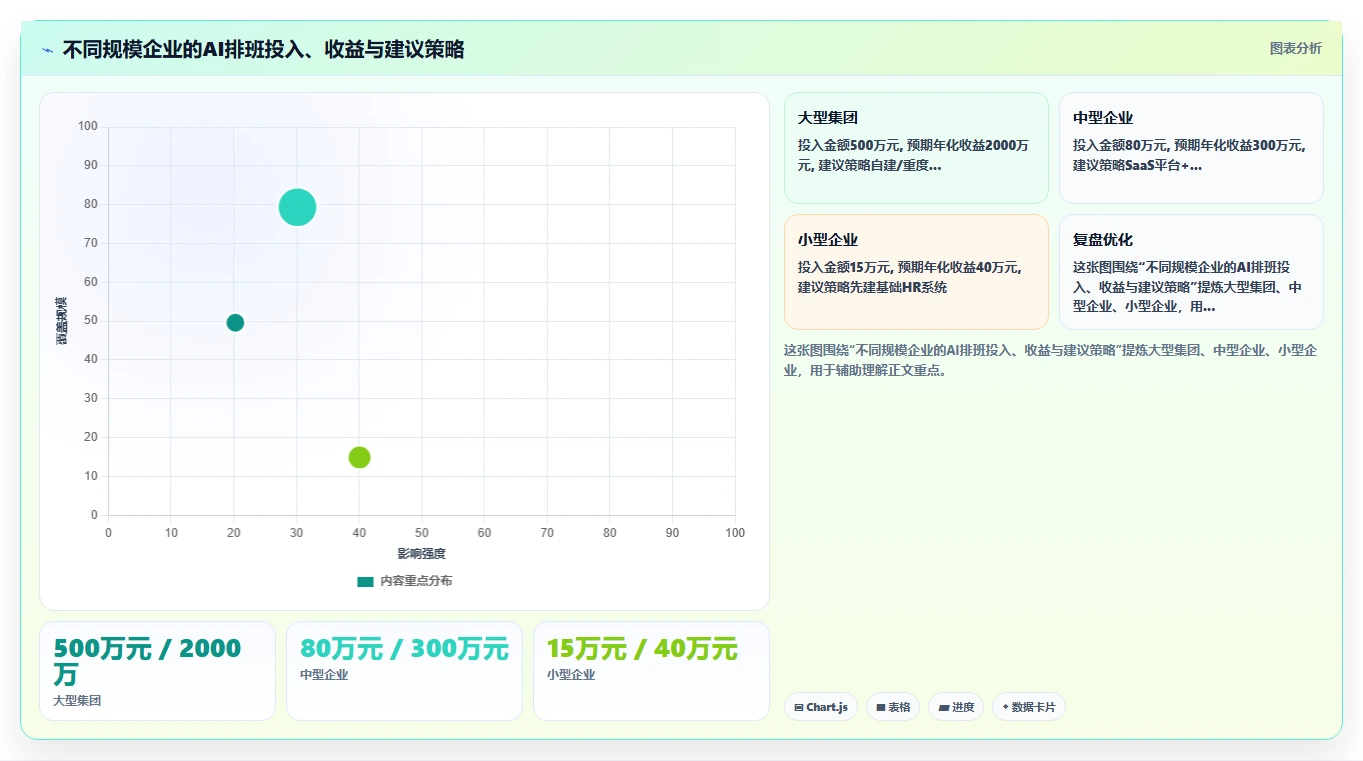
Task: Click the Chart.js tag chip
Action: tap(821, 707)
